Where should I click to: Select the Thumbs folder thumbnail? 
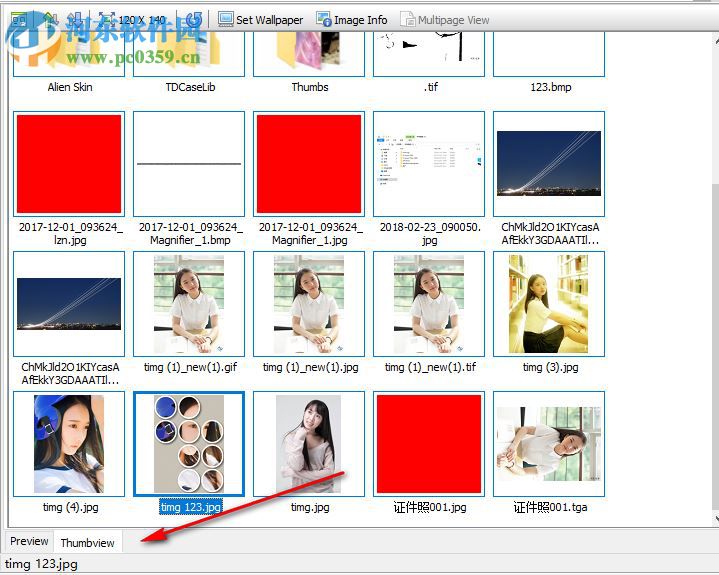pyautogui.click(x=309, y=54)
